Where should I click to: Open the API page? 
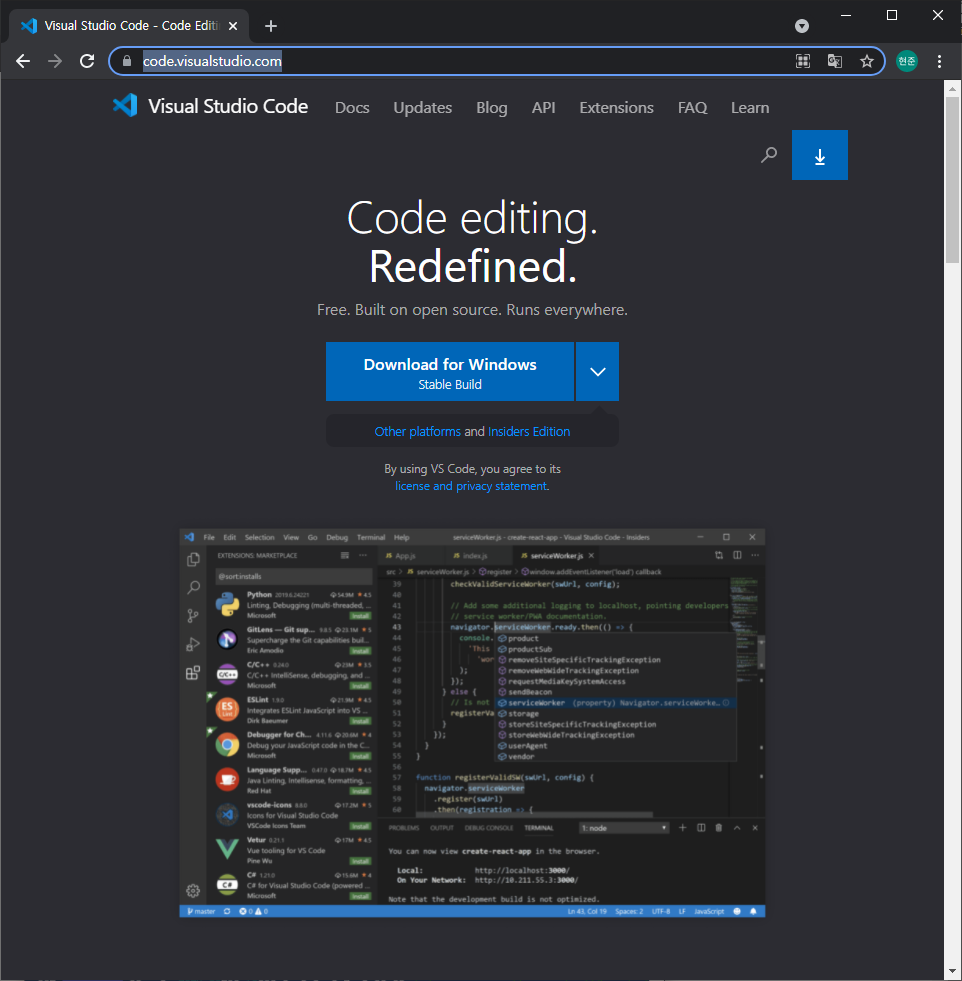pyautogui.click(x=544, y=108)
